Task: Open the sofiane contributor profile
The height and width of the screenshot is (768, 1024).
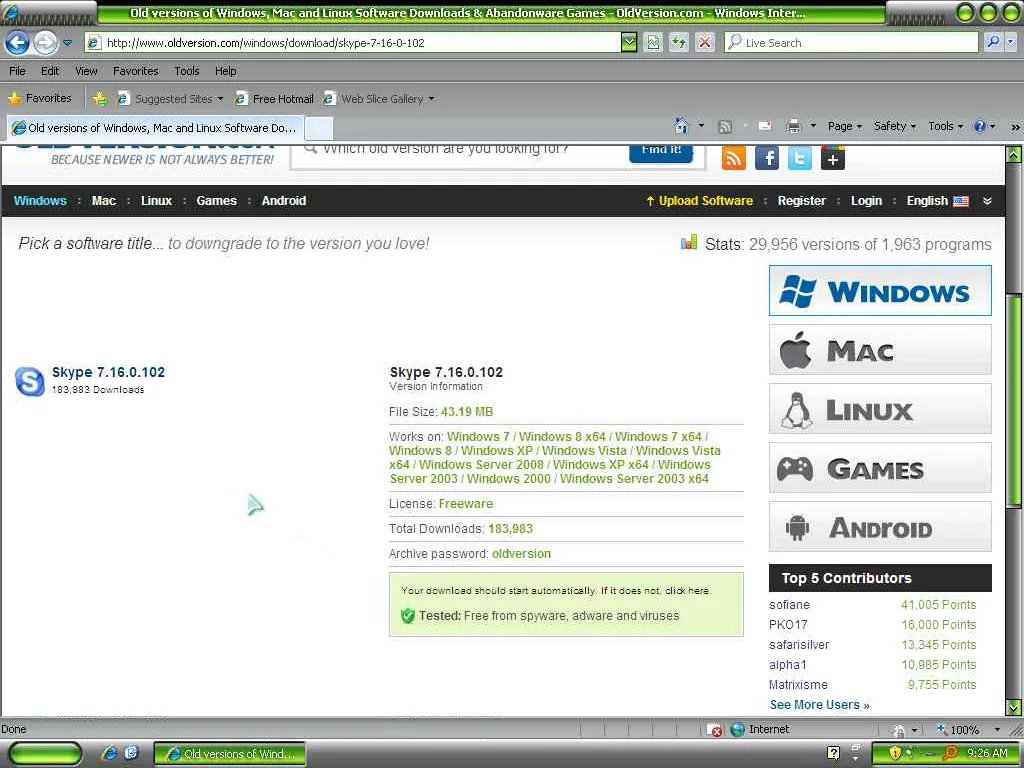Action: (x=790, y=605)
